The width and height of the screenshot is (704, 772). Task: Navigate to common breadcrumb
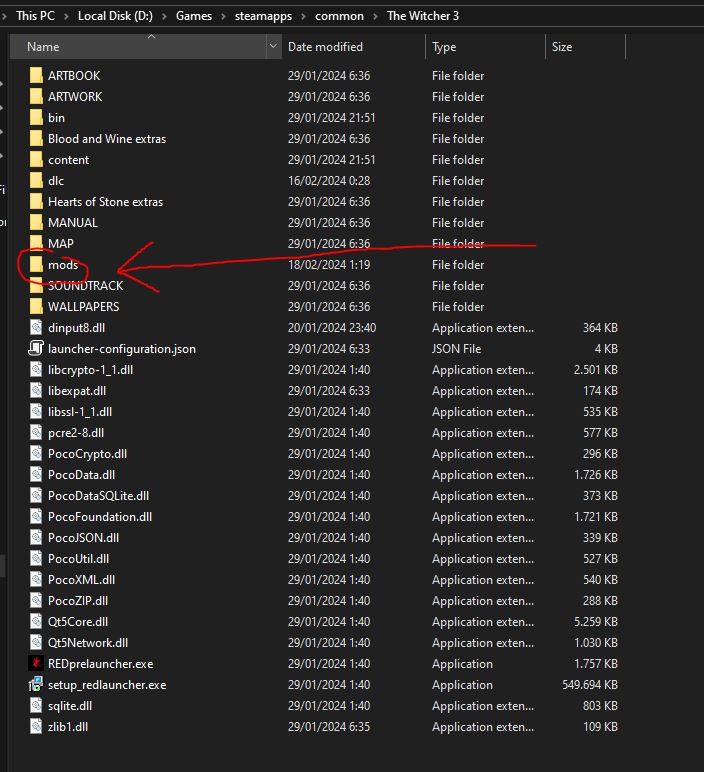pyautogui.click(x=339, y=16)
